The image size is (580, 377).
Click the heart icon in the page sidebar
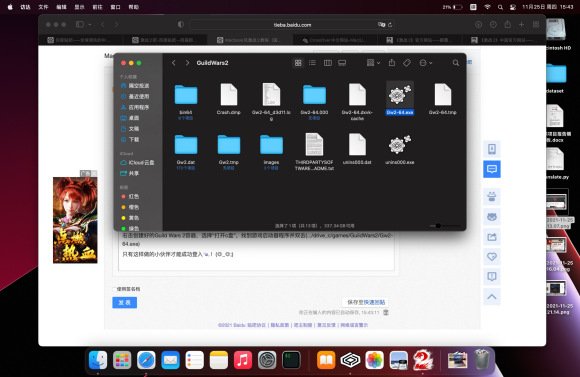tap(492, 256)
